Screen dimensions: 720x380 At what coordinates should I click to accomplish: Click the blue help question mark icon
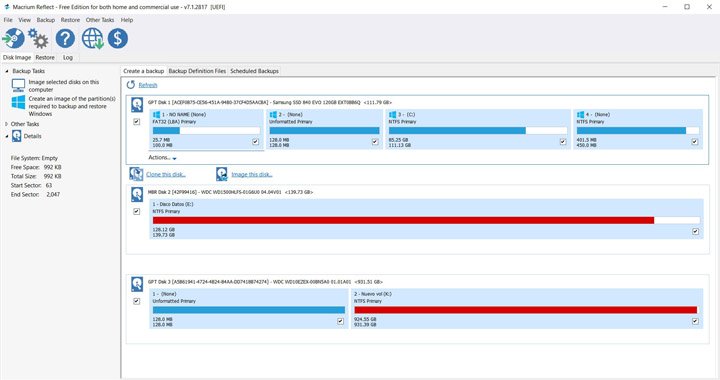click(65, 39)
